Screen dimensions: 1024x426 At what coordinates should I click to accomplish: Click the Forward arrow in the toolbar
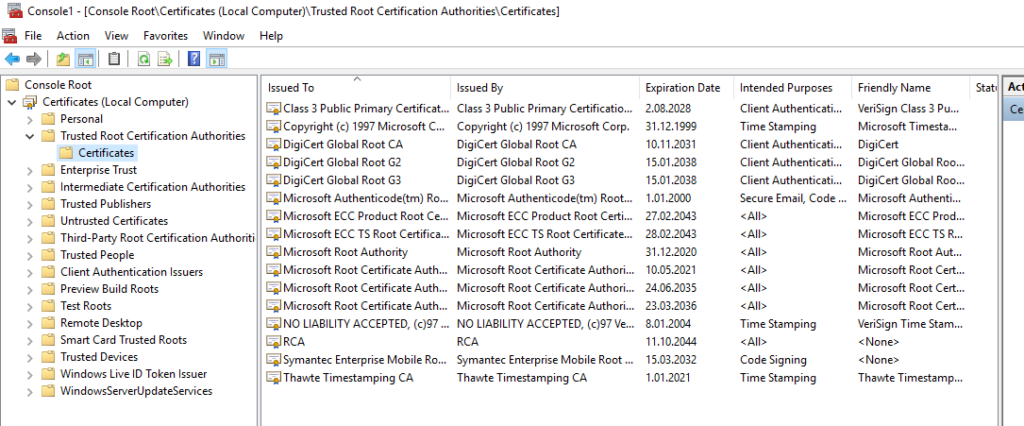tap(34, 59)
